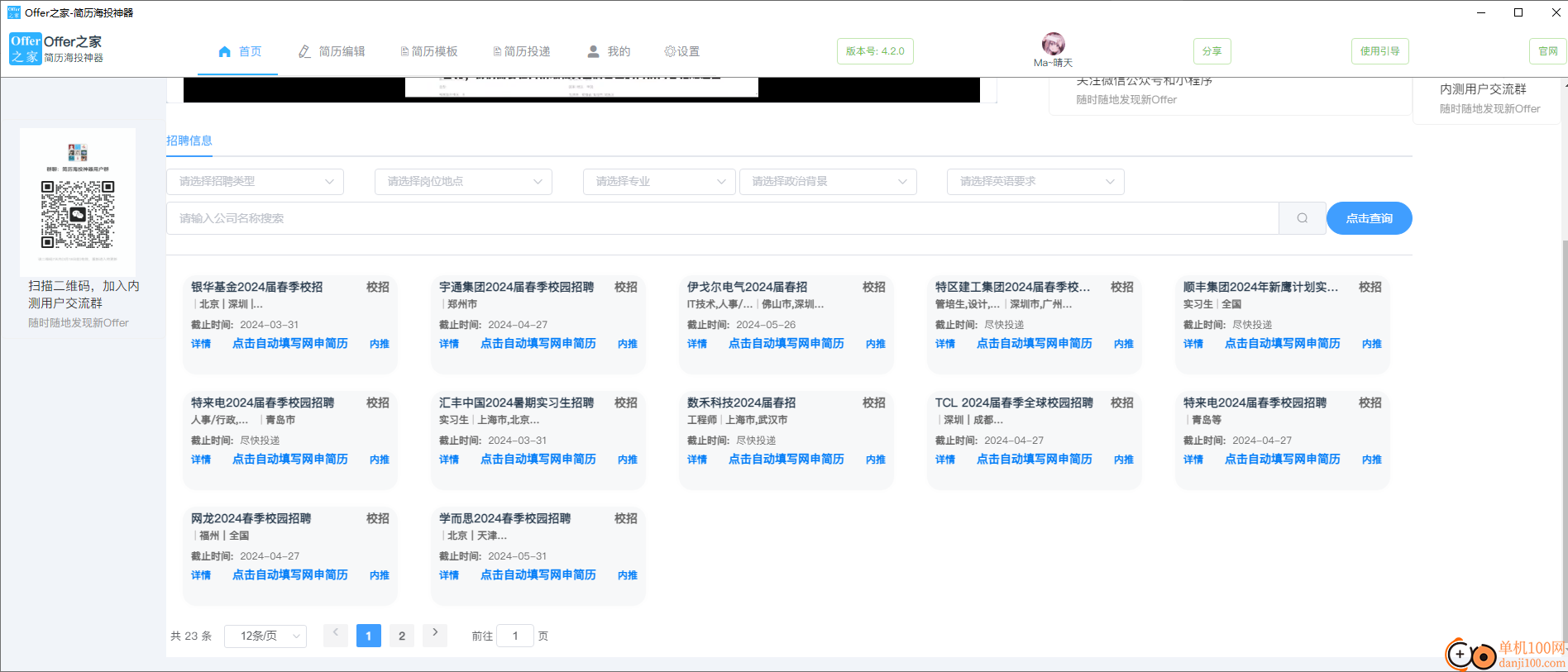Image resolution: width=1568 pixels, height=672 pixels.
Task: Go to page 2
Action: coord(402,635)
